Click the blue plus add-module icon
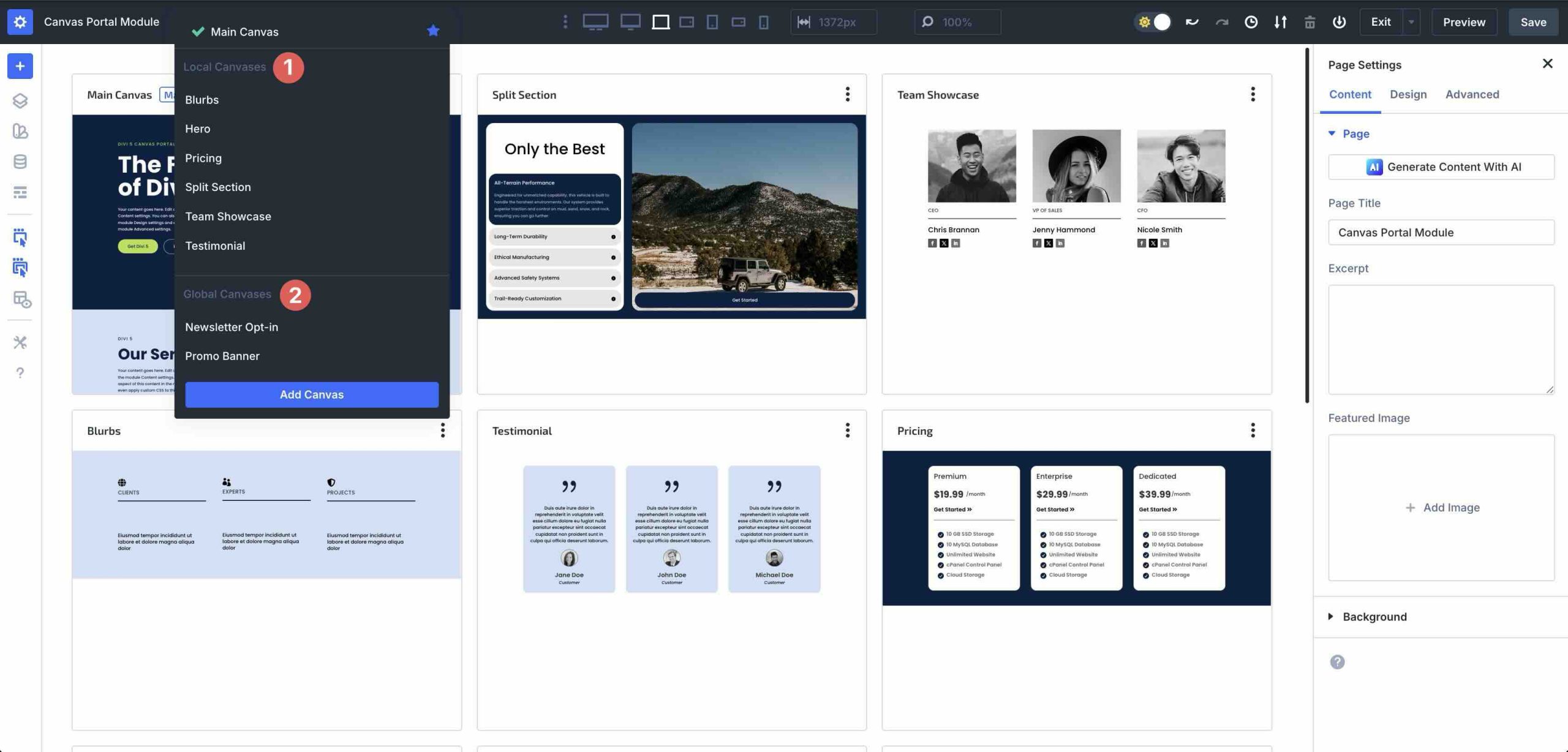Image resolution: width=1568 pixels, height=752 pixels. (x=20, y=66)
